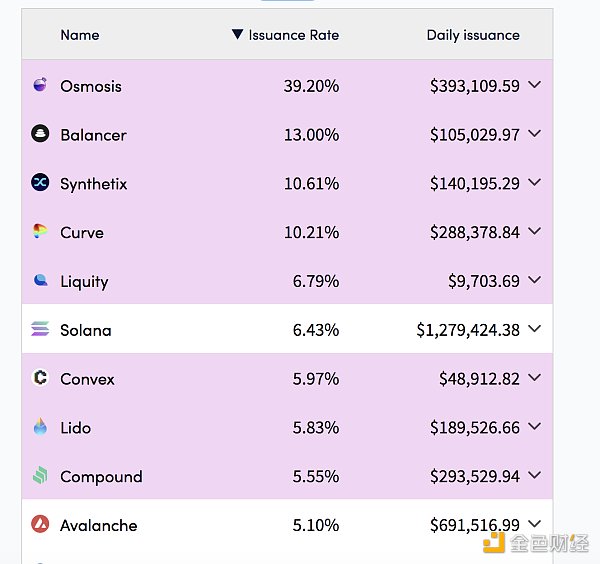Click the Liquity logo icon

tap(40, 281)
